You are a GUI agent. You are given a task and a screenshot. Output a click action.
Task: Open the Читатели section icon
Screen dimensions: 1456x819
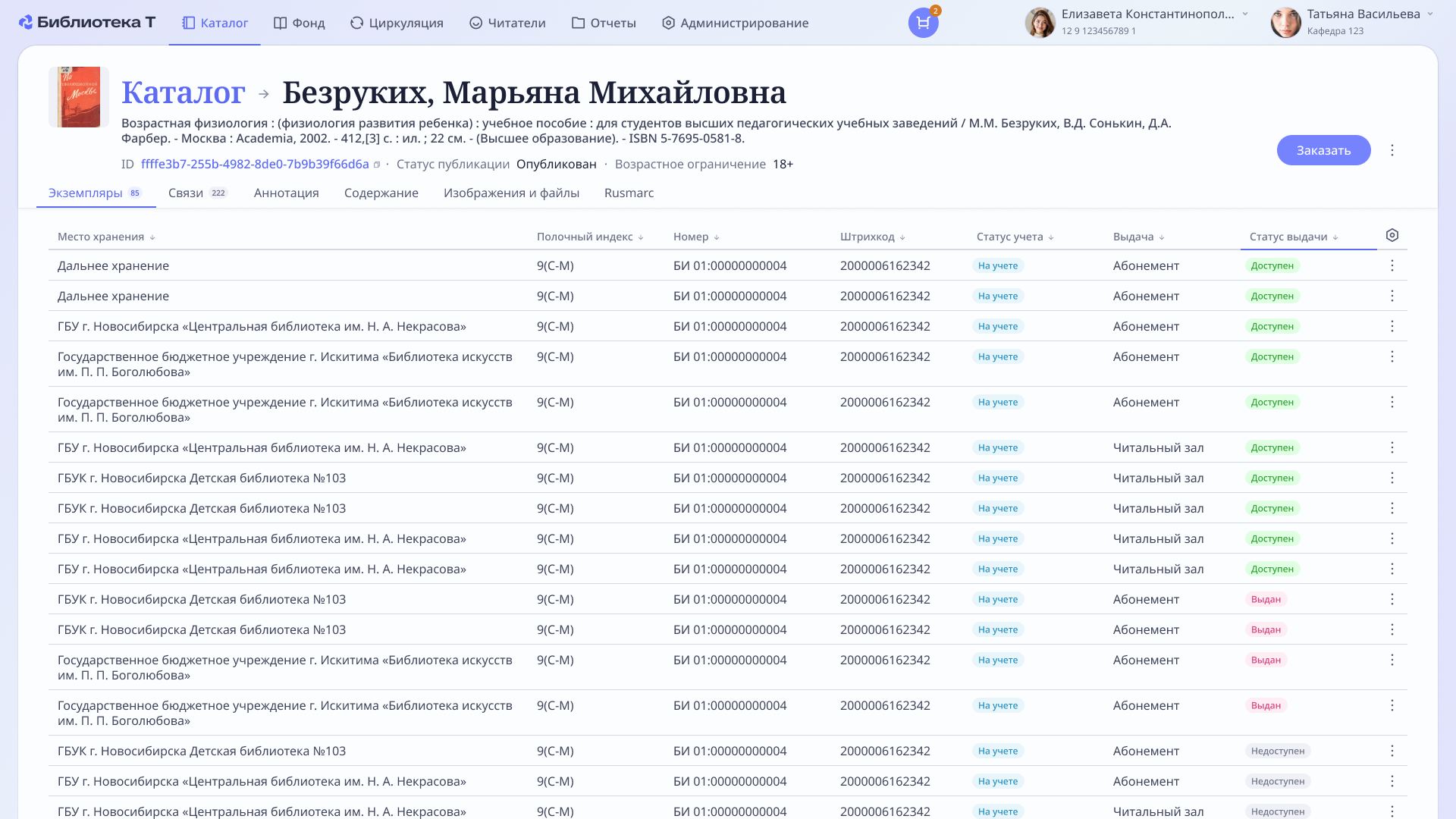pyautogui.click(x=475, y=23)
